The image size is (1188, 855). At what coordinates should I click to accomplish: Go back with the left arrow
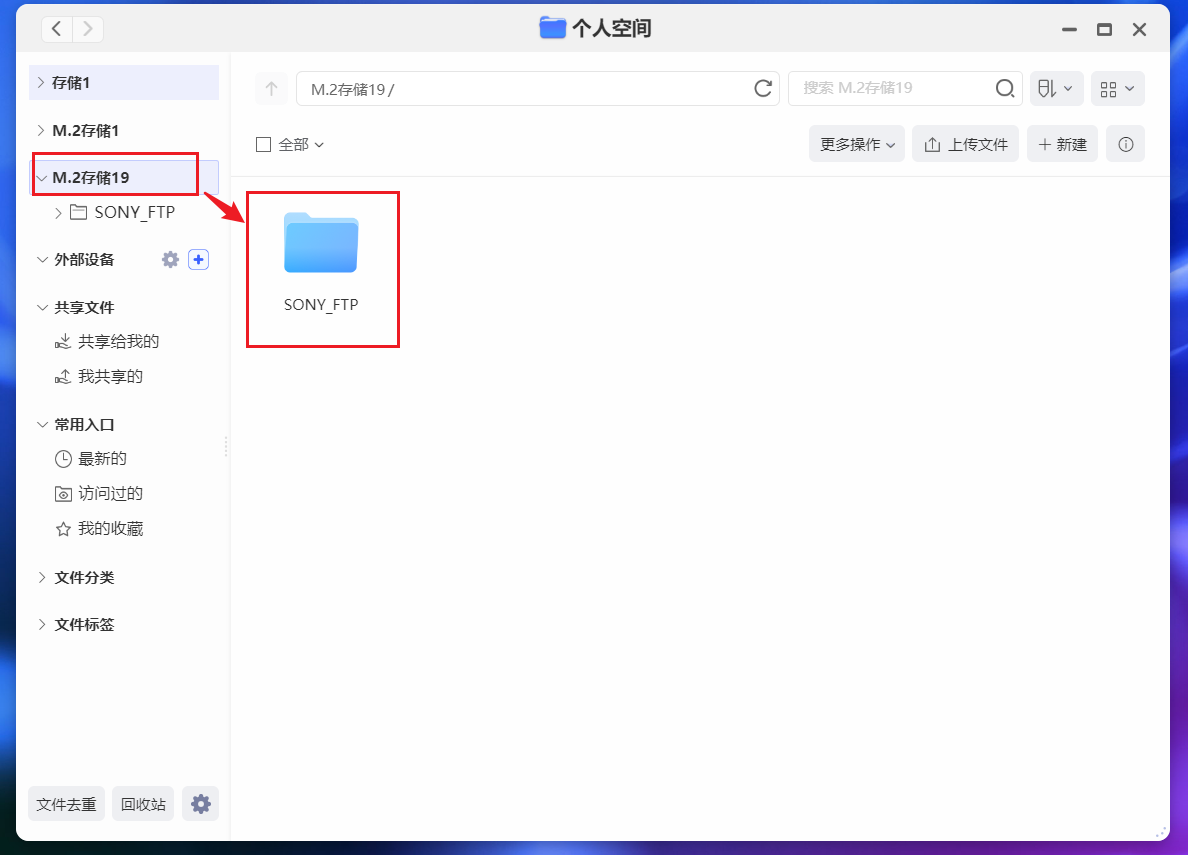point(57,29)
